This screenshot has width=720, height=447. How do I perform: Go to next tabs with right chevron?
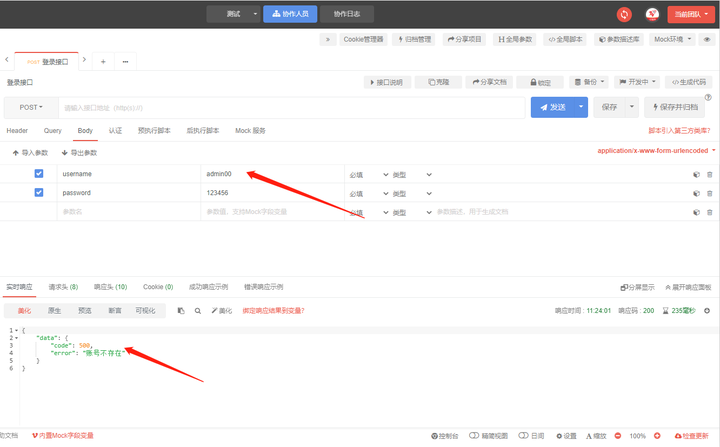pos(84,60)
